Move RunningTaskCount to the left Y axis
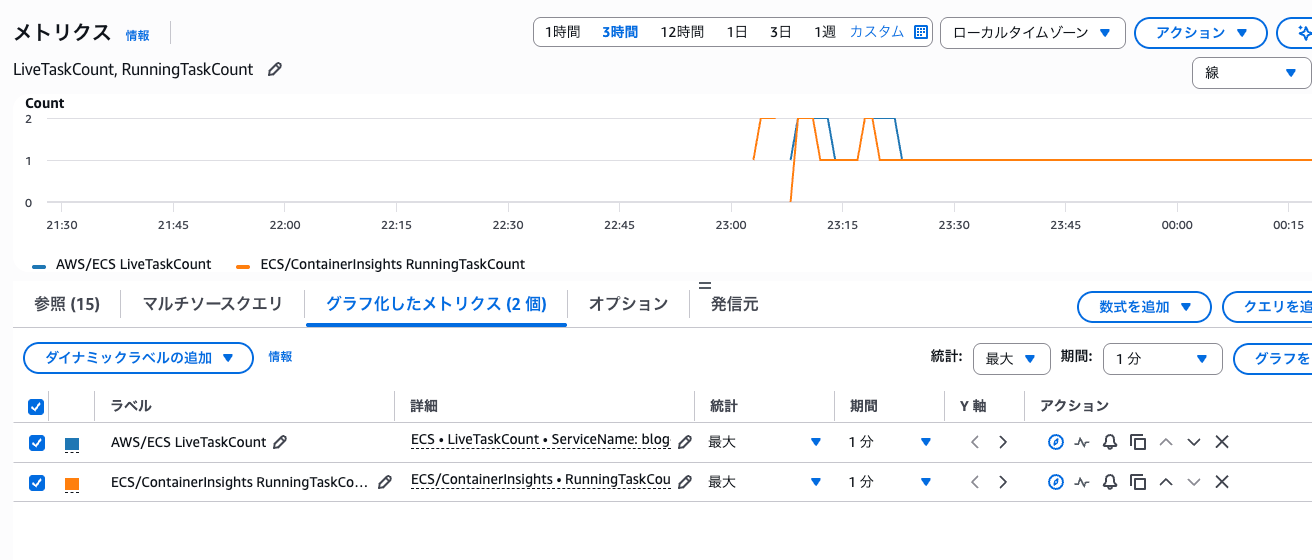1312x560 pixels. pos(975,482)
